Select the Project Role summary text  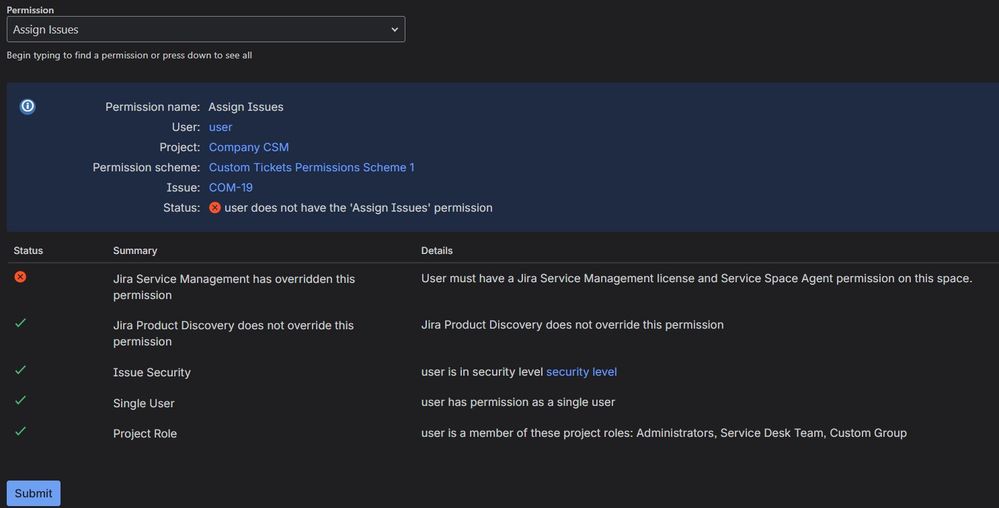point(145,433)
